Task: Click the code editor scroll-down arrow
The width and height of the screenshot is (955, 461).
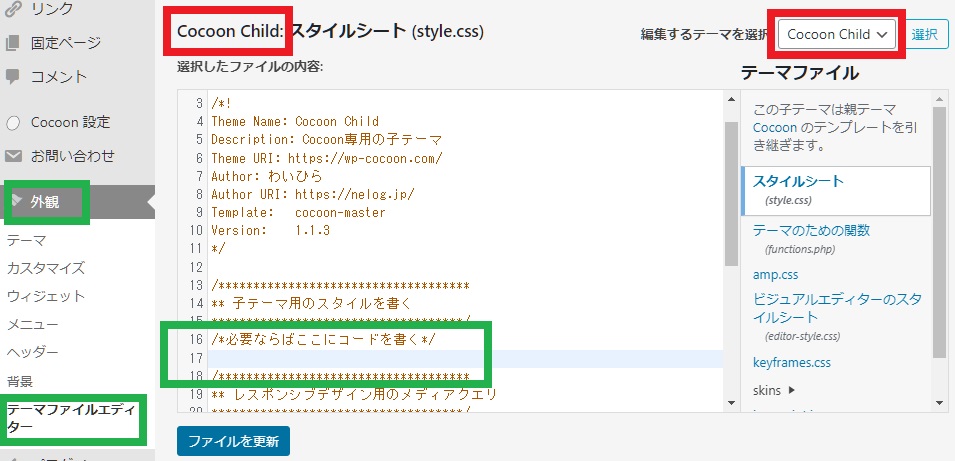Action: click(731, 403)
